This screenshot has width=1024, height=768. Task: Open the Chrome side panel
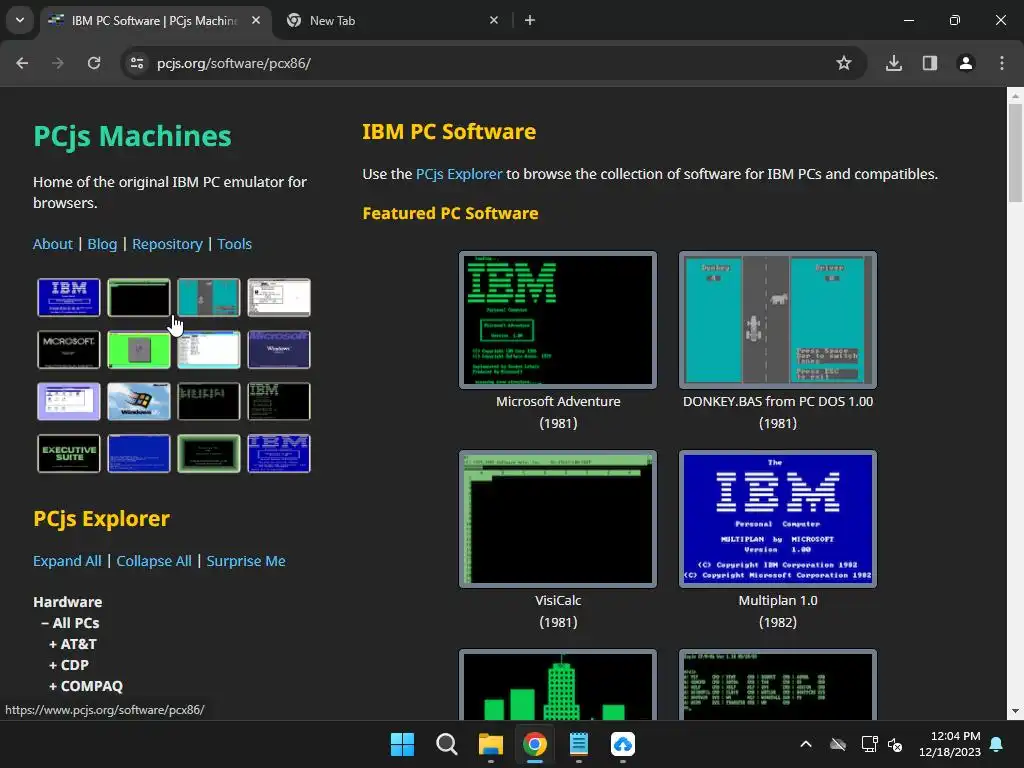(930, 63)
